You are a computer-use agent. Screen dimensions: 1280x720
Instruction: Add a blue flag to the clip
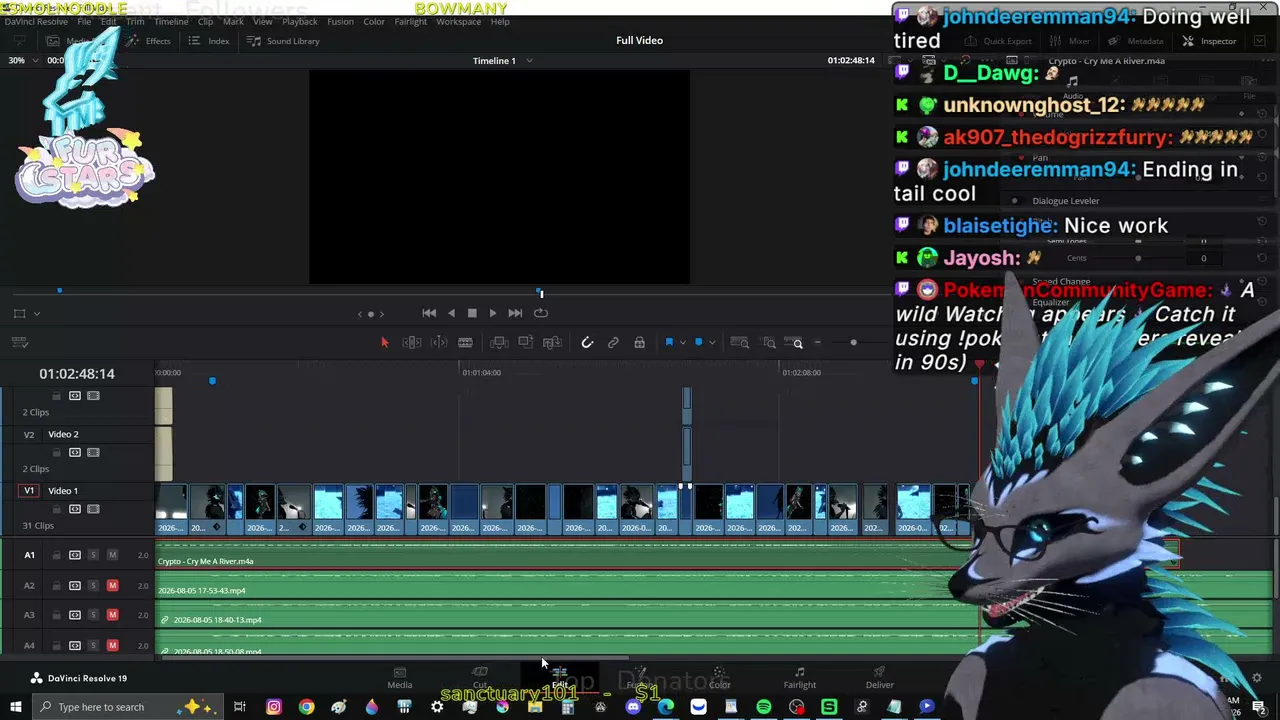[669, 343]
